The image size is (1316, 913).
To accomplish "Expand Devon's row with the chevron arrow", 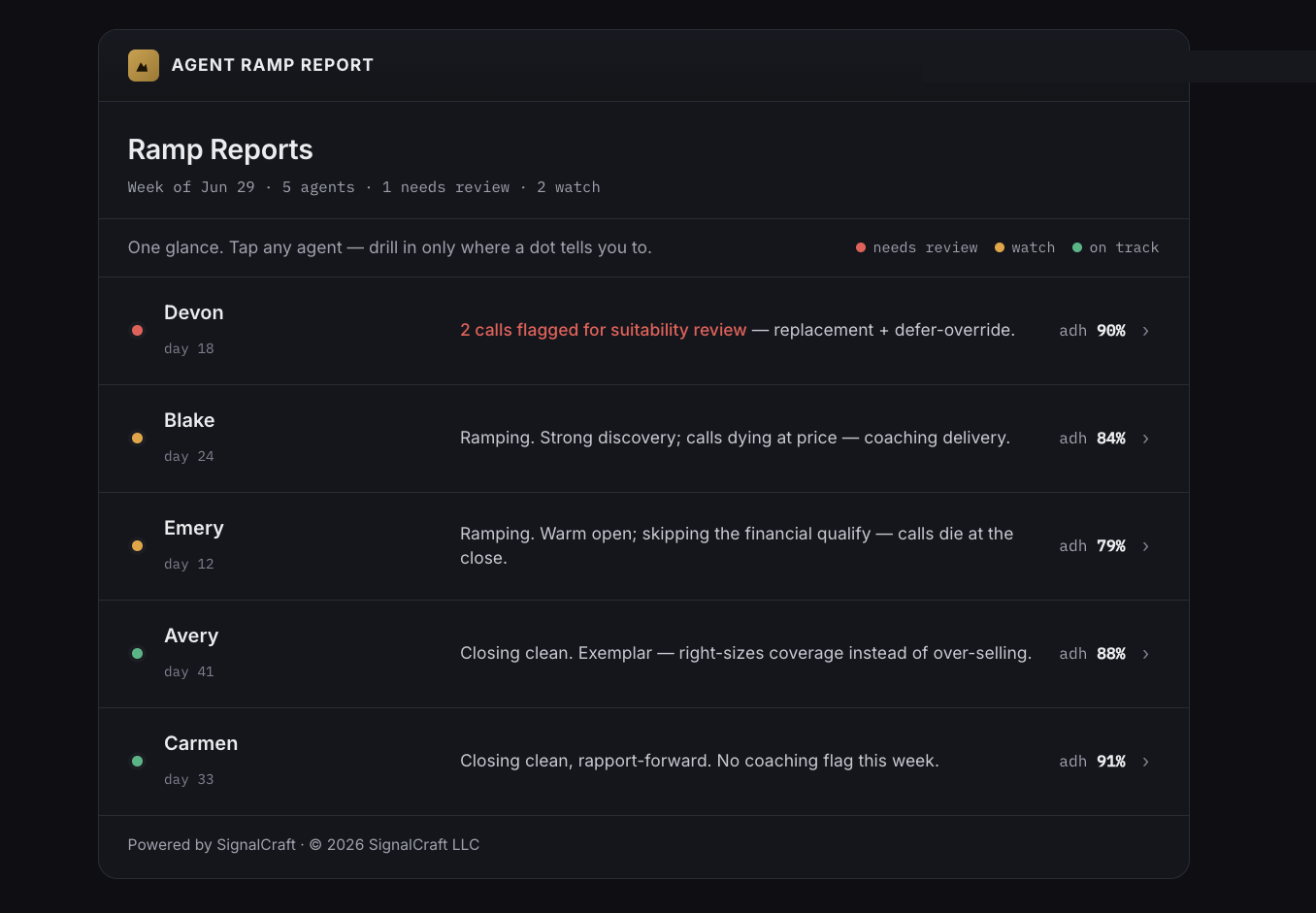I will (1146, 331).
